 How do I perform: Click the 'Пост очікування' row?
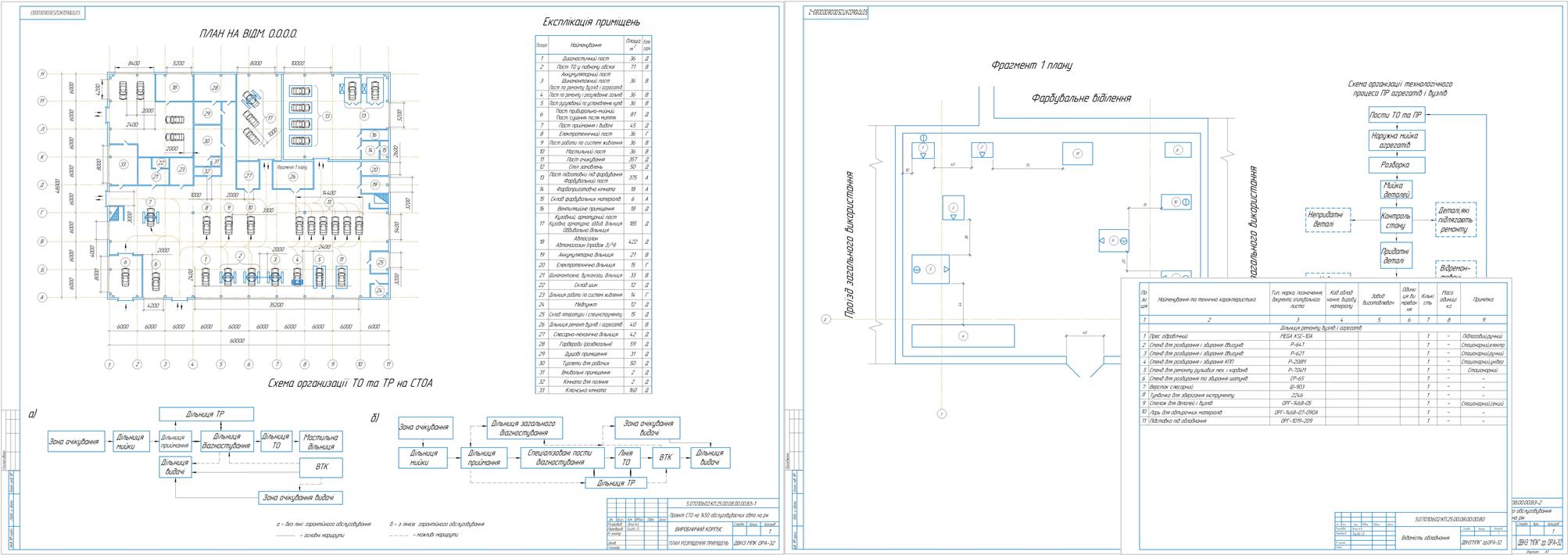tap(593, 159)
